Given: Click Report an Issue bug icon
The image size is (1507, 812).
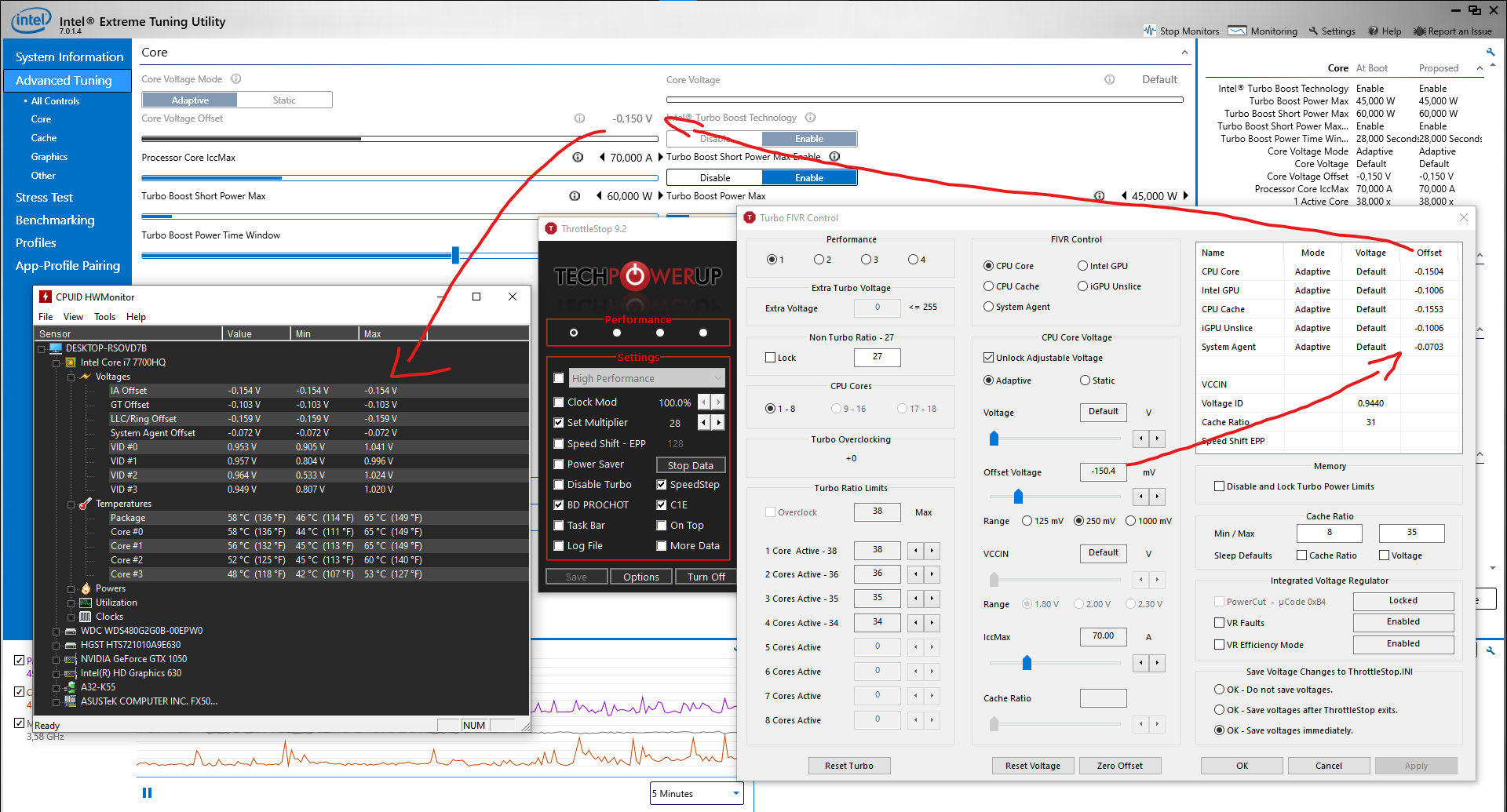Looking at the screenshot, I should (x=1419, y=31).
